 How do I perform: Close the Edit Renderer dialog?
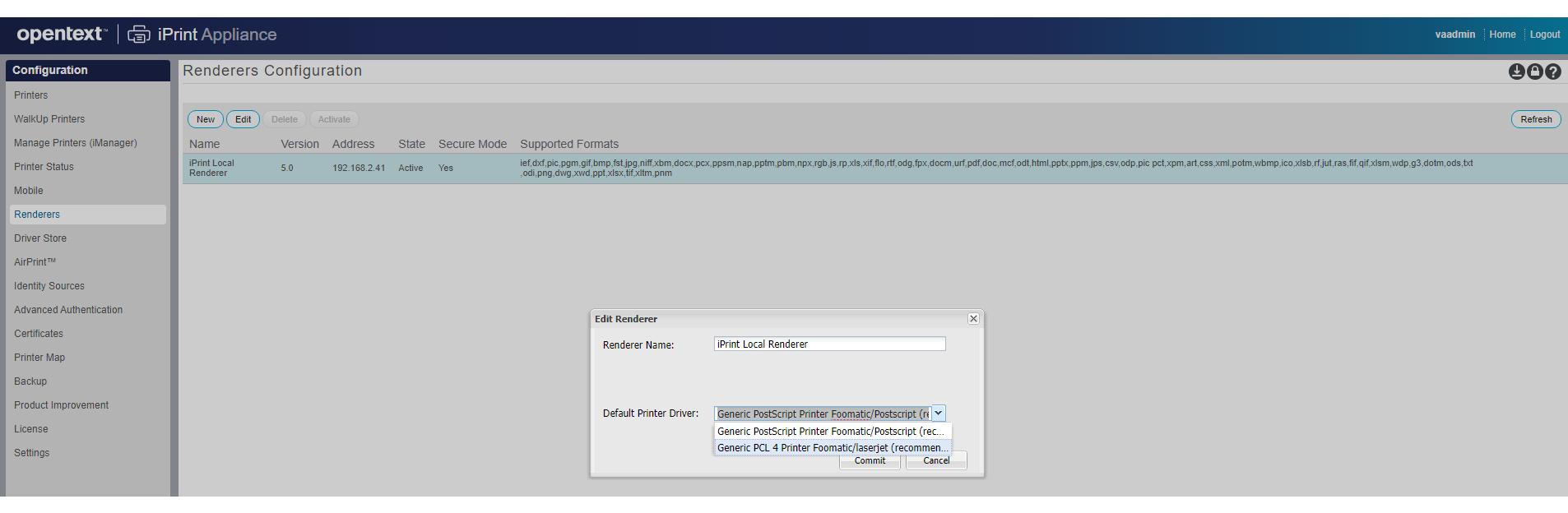coord(973,319)
